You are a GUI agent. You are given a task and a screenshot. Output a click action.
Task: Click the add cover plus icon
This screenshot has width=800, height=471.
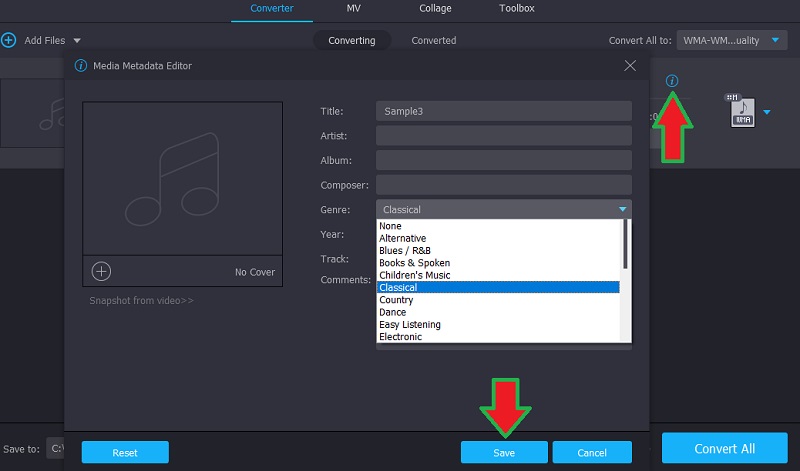(101, 271)
